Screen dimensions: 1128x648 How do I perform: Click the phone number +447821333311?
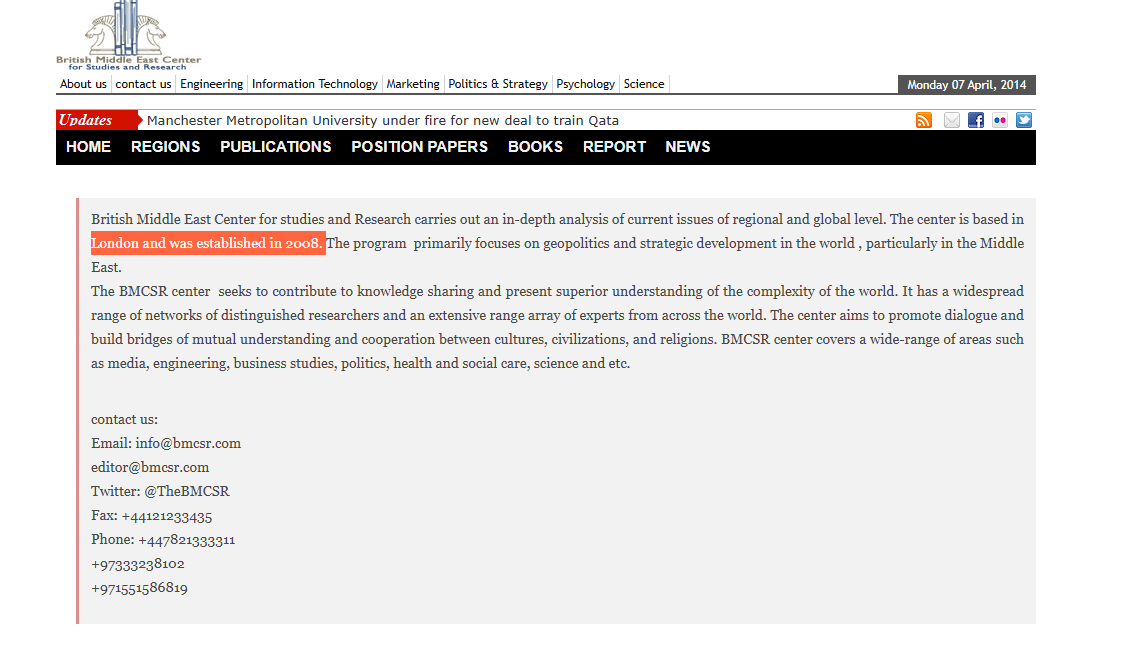tap(186, 539)
